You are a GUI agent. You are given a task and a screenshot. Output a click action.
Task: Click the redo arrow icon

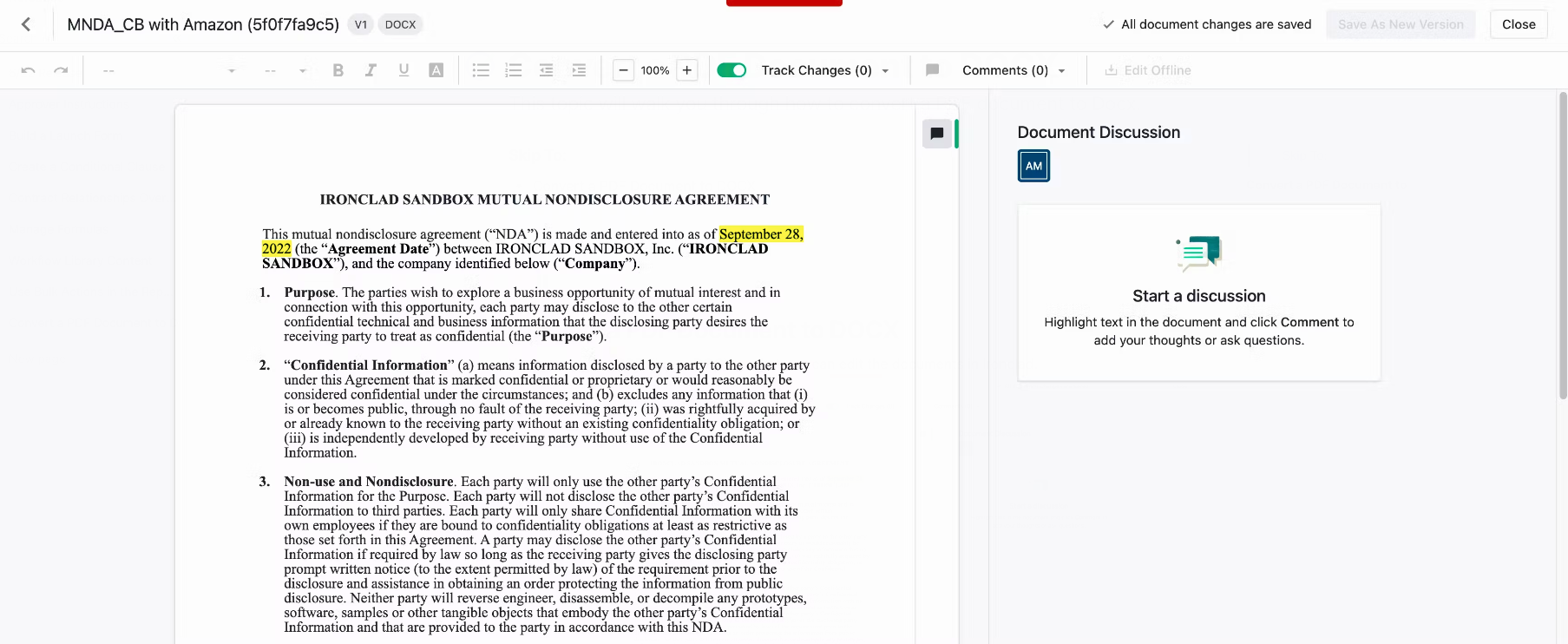(61, 70)
